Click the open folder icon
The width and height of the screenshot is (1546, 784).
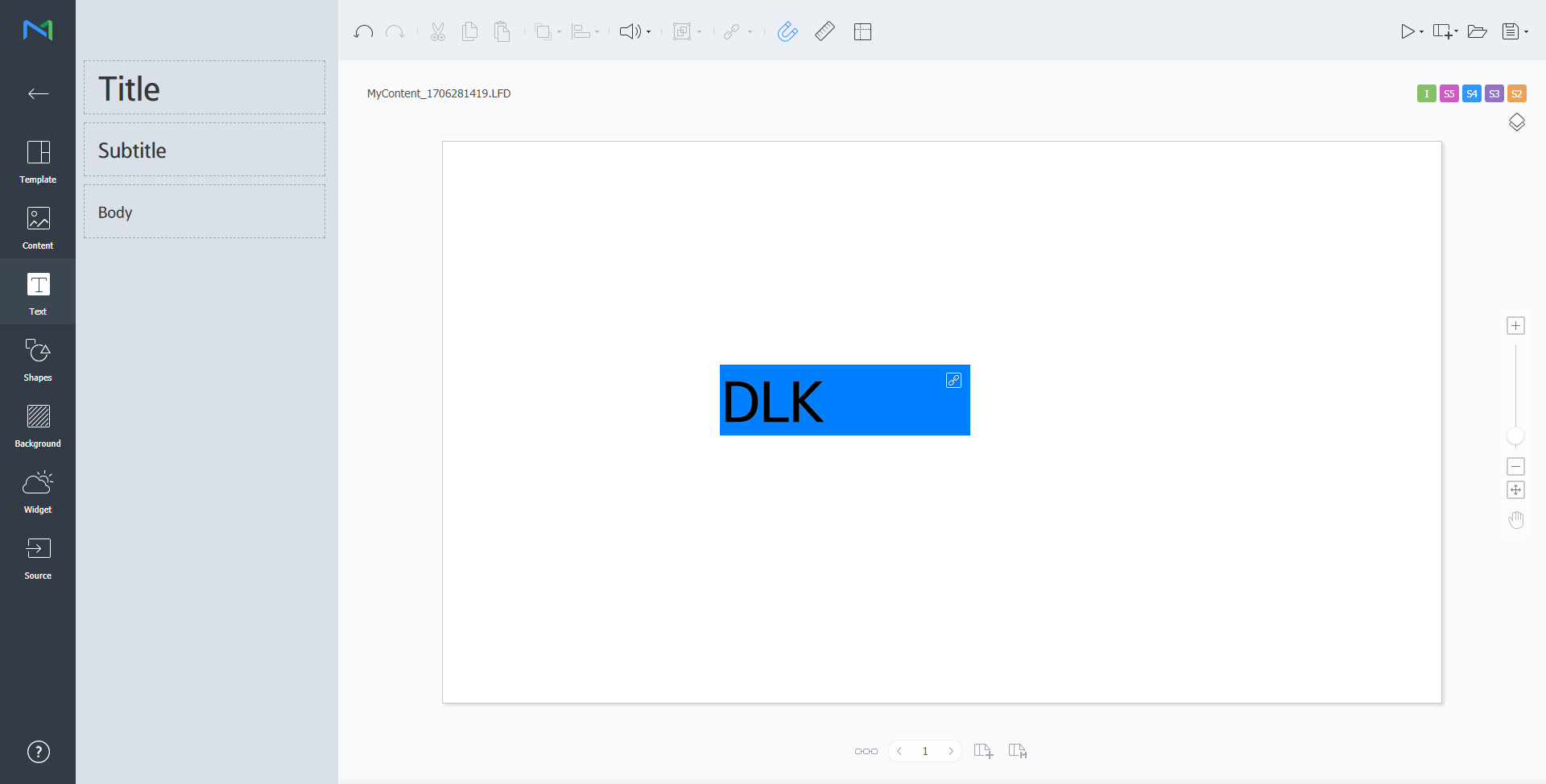1477,31
